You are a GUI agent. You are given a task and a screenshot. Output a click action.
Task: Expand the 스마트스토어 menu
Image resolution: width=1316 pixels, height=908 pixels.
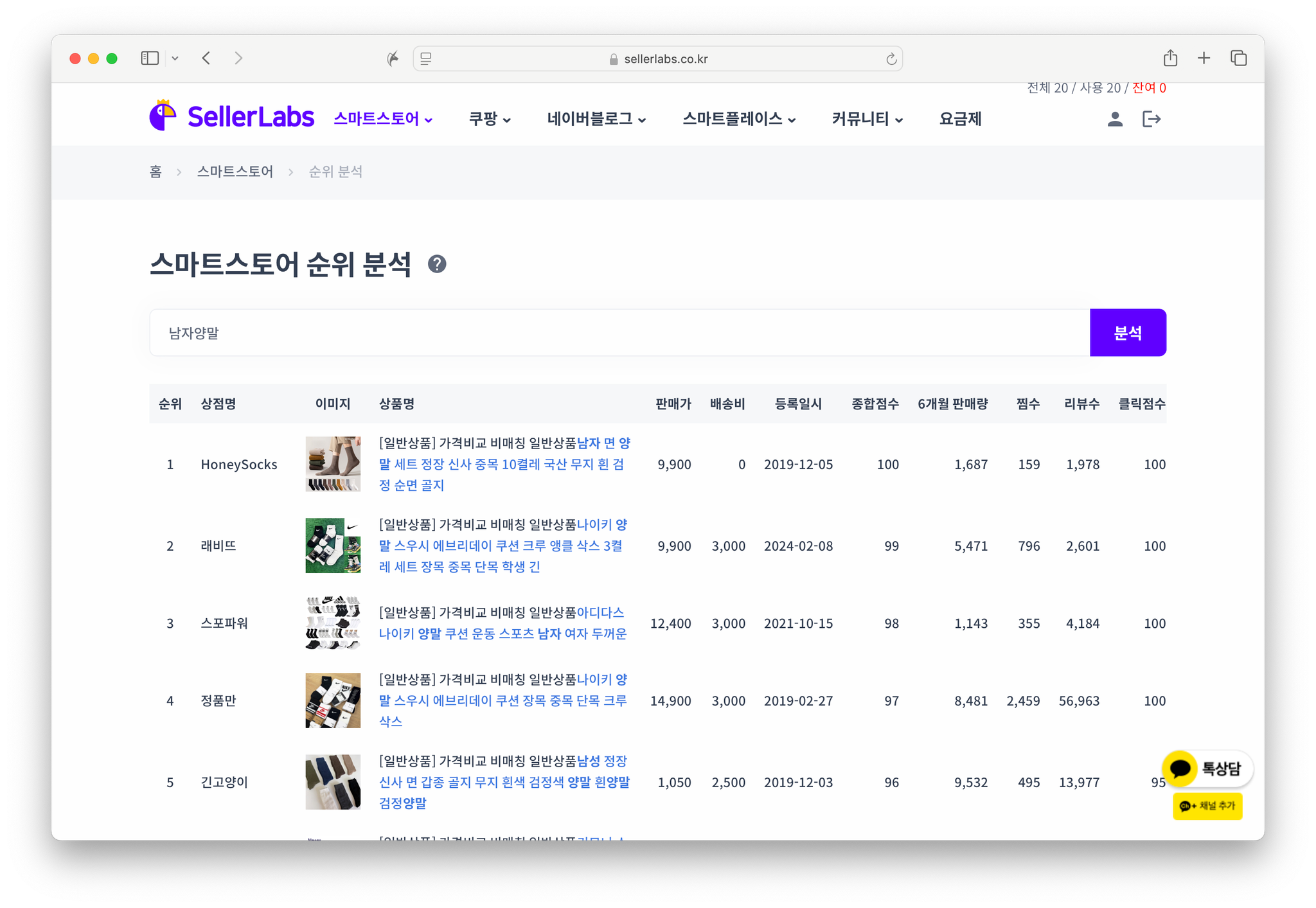tap(384, 119)
